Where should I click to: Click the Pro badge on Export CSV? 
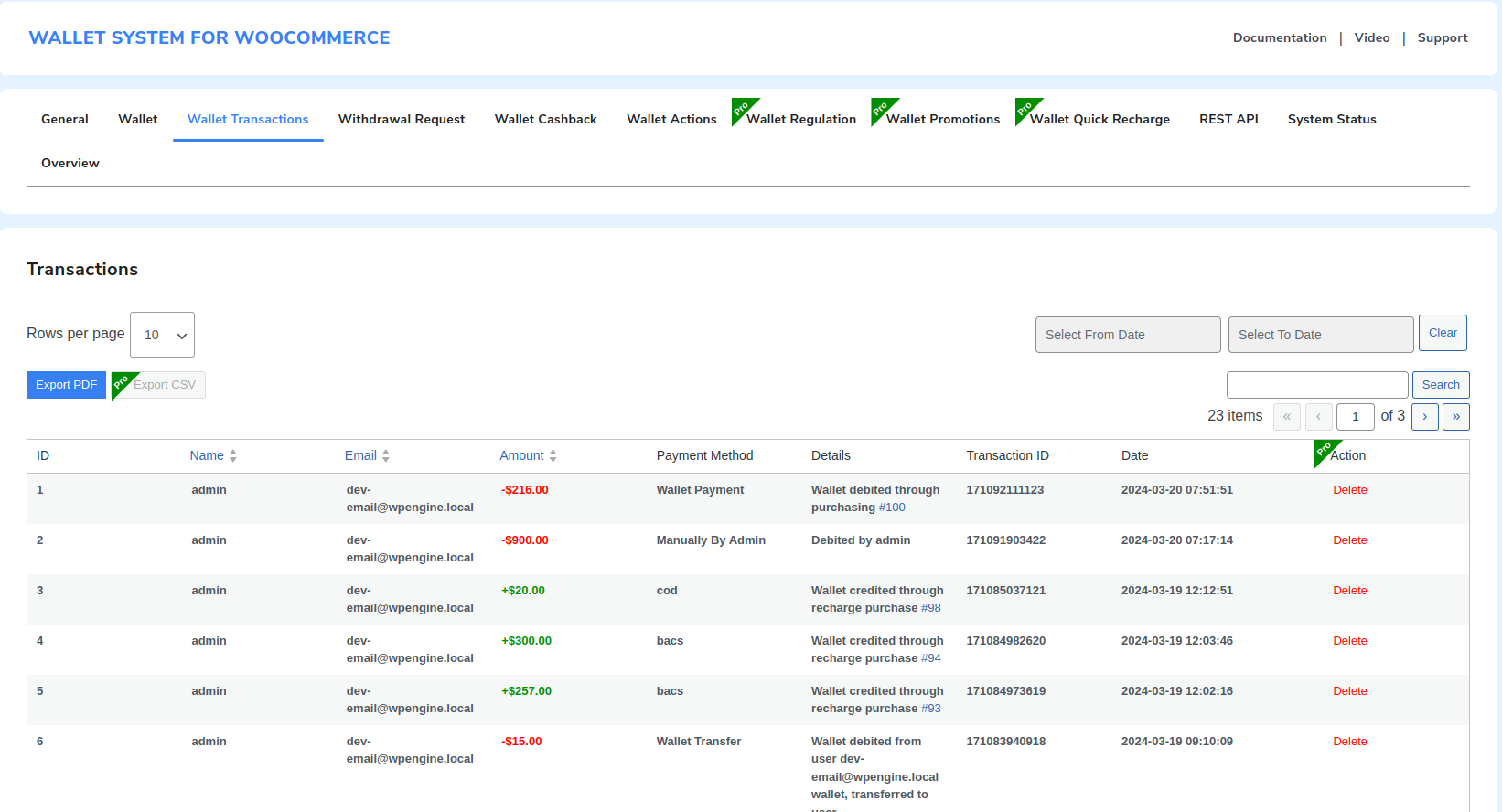point(122,382)
